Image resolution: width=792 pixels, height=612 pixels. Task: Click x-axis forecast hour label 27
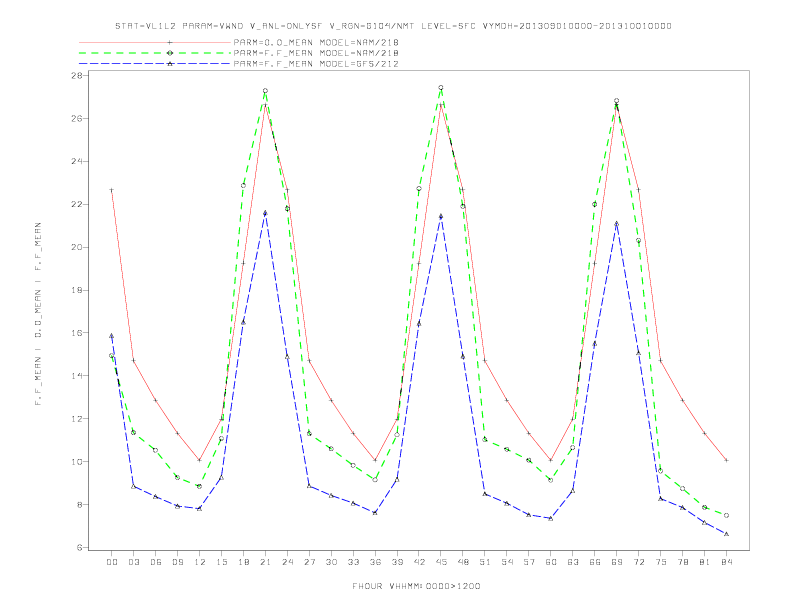click(309, 562)
